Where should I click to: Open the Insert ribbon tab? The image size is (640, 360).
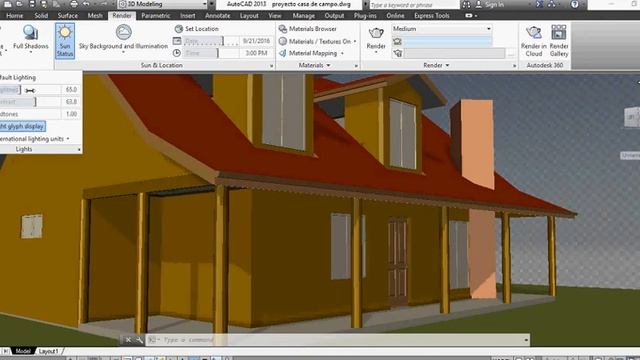click(x=187, y=16)
